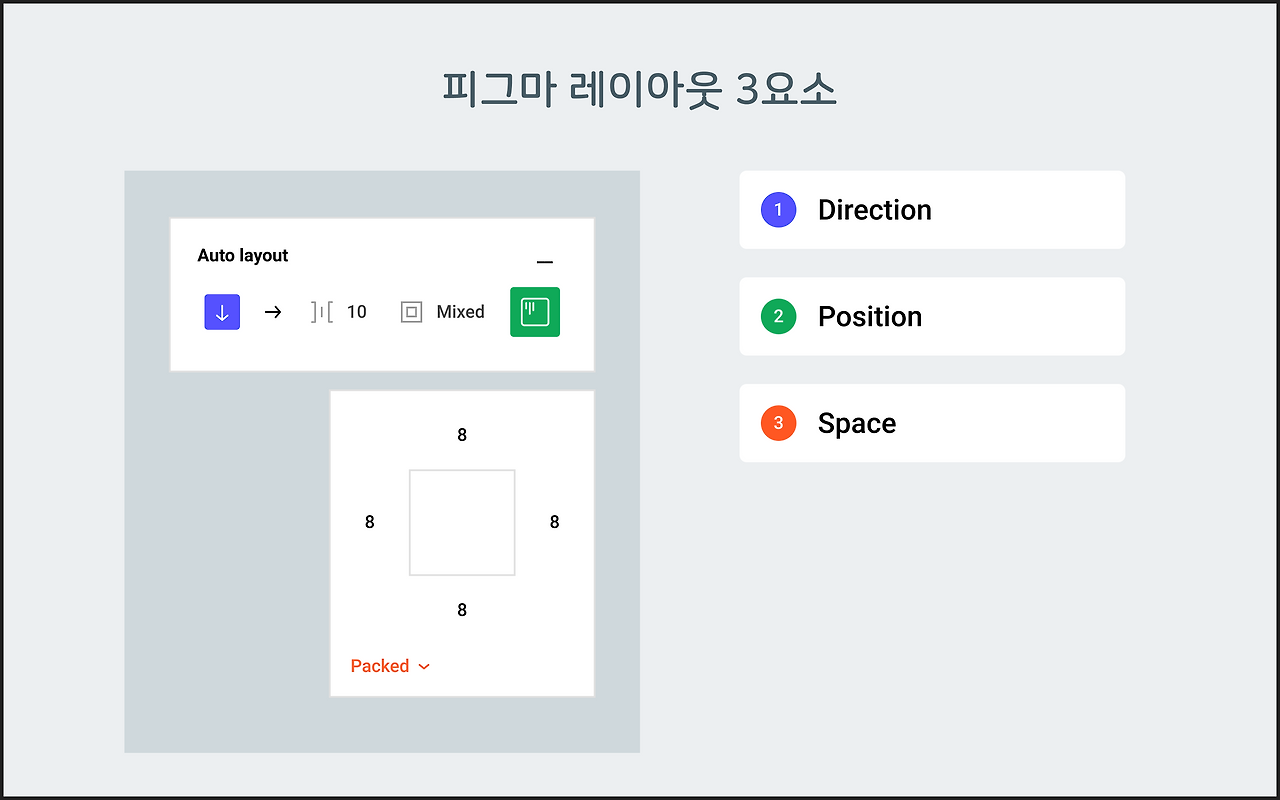Select the vertical direction down arrow

(222, 312)
